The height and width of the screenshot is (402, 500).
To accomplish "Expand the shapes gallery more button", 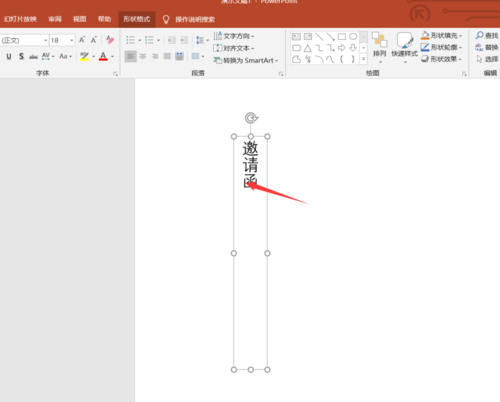I will click(364, 59).
